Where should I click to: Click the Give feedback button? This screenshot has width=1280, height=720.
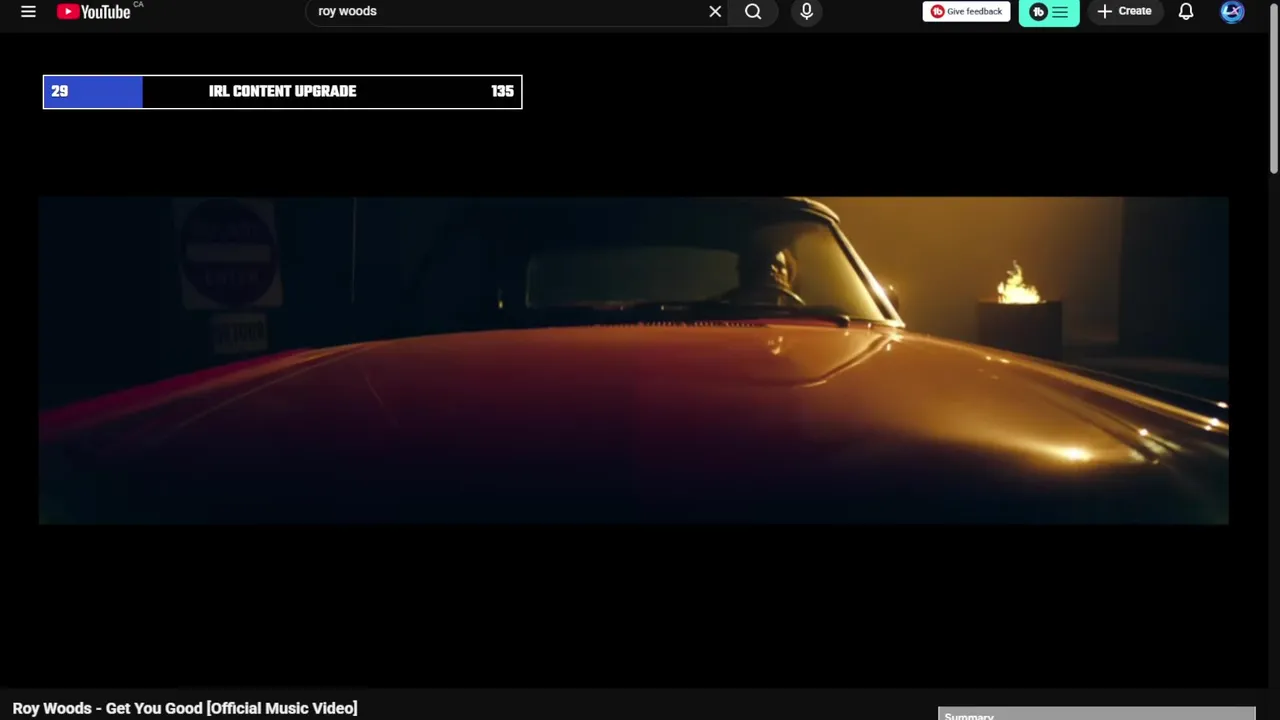click(x=966, y=12)
